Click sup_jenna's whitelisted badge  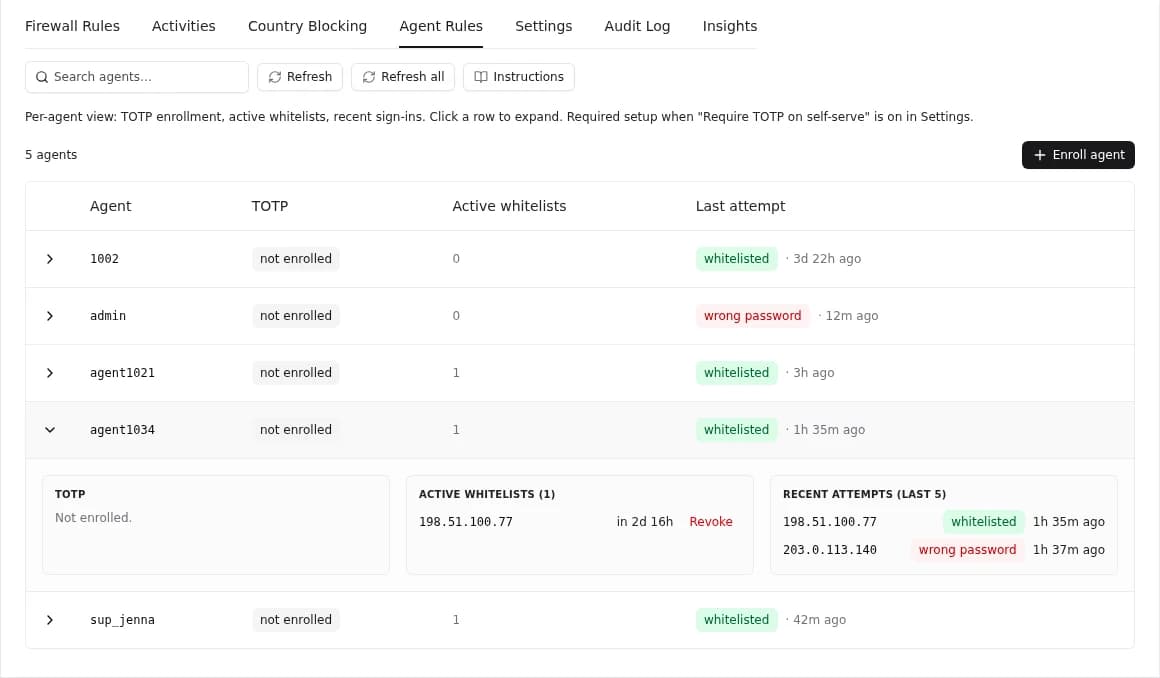tap(736, 620)
